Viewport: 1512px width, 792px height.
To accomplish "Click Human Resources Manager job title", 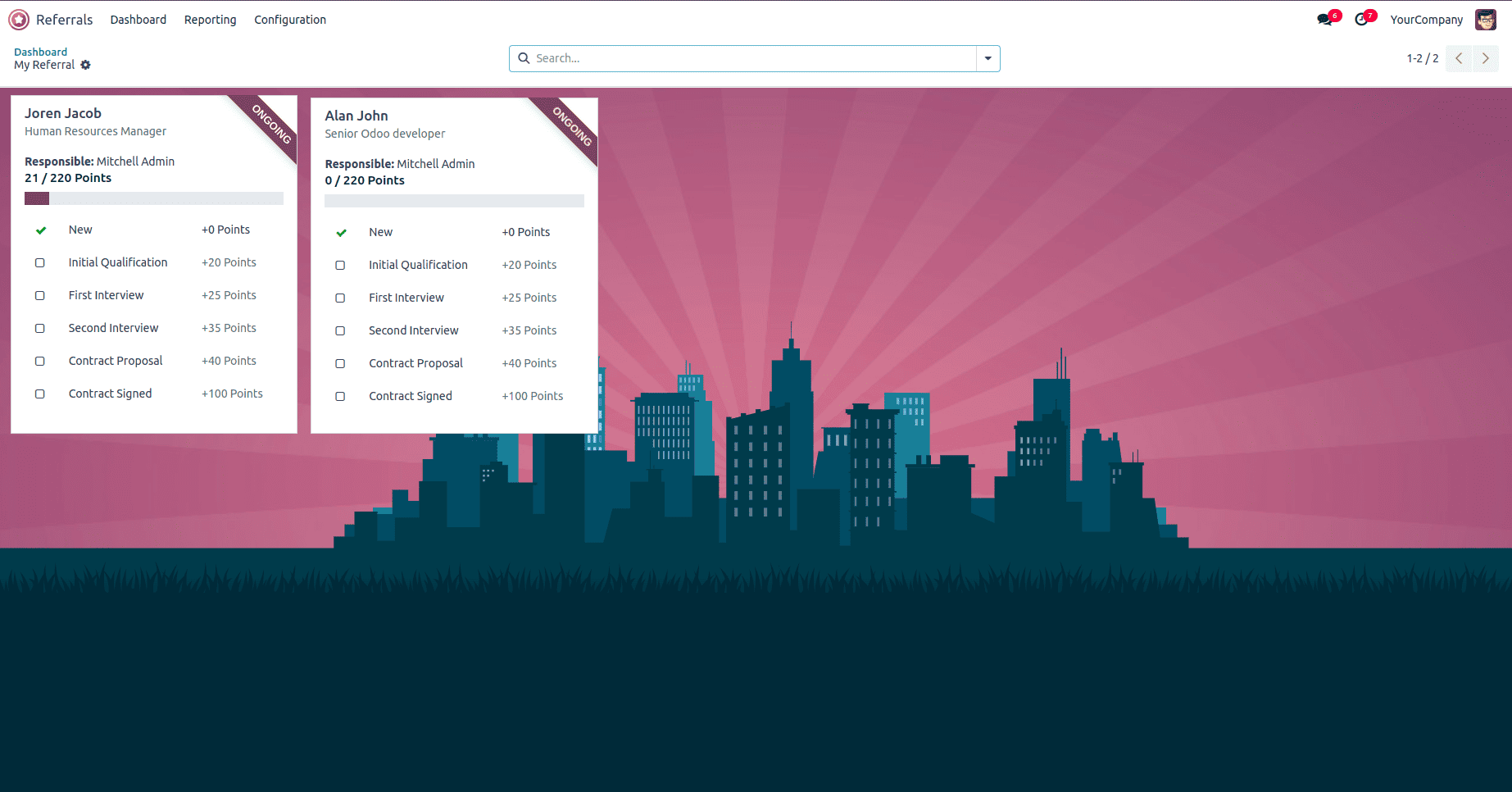I will pyautogui.click(x=95, y=131).
